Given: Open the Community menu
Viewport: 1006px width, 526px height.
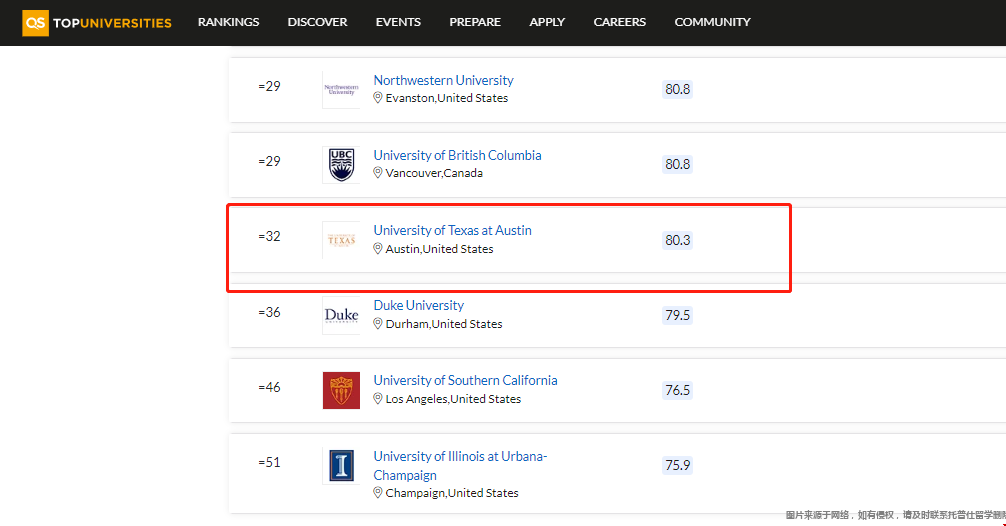Looking at the screenshot, I should (712, 22).
